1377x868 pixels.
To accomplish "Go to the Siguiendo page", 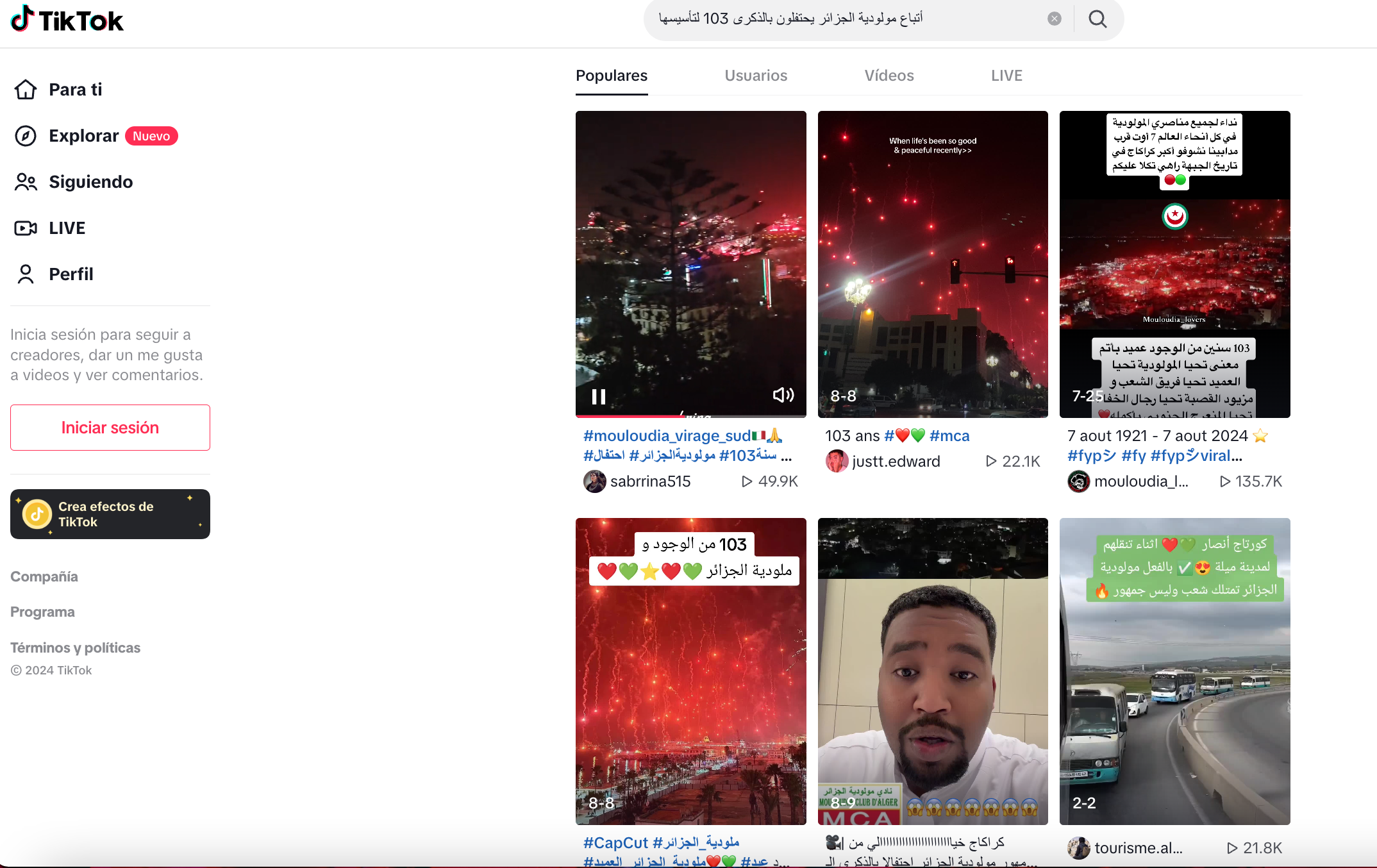I will (x=90, y=182).
